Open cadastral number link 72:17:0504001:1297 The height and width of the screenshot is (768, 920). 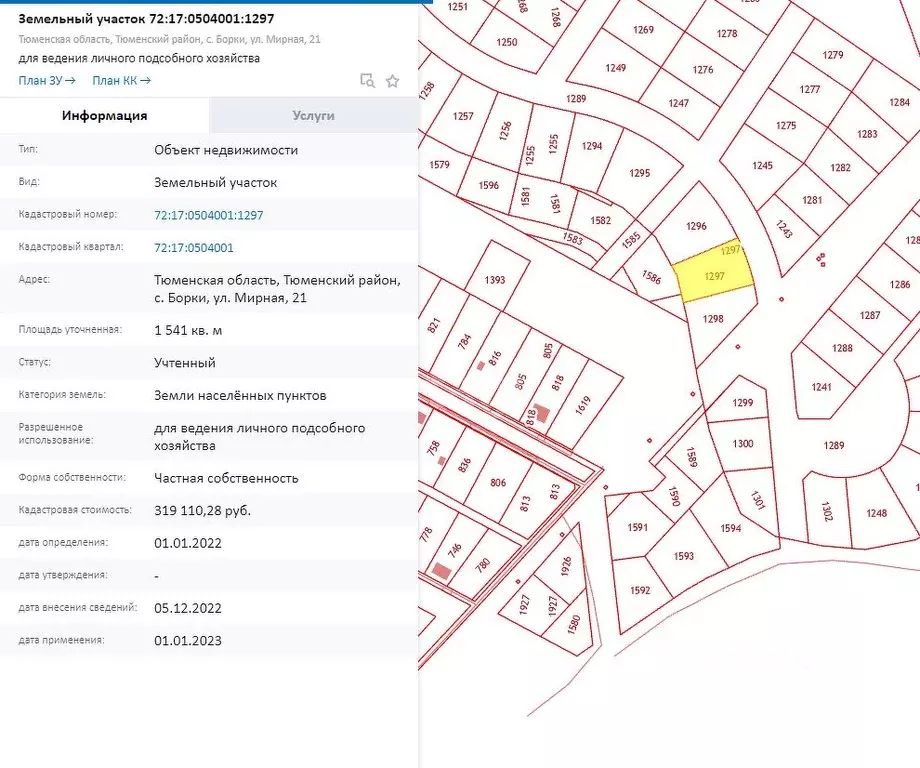point(209,215)
